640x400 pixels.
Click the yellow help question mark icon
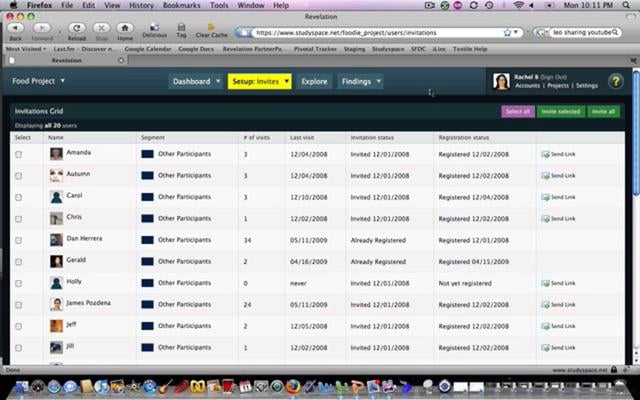(x=616, y=81)
